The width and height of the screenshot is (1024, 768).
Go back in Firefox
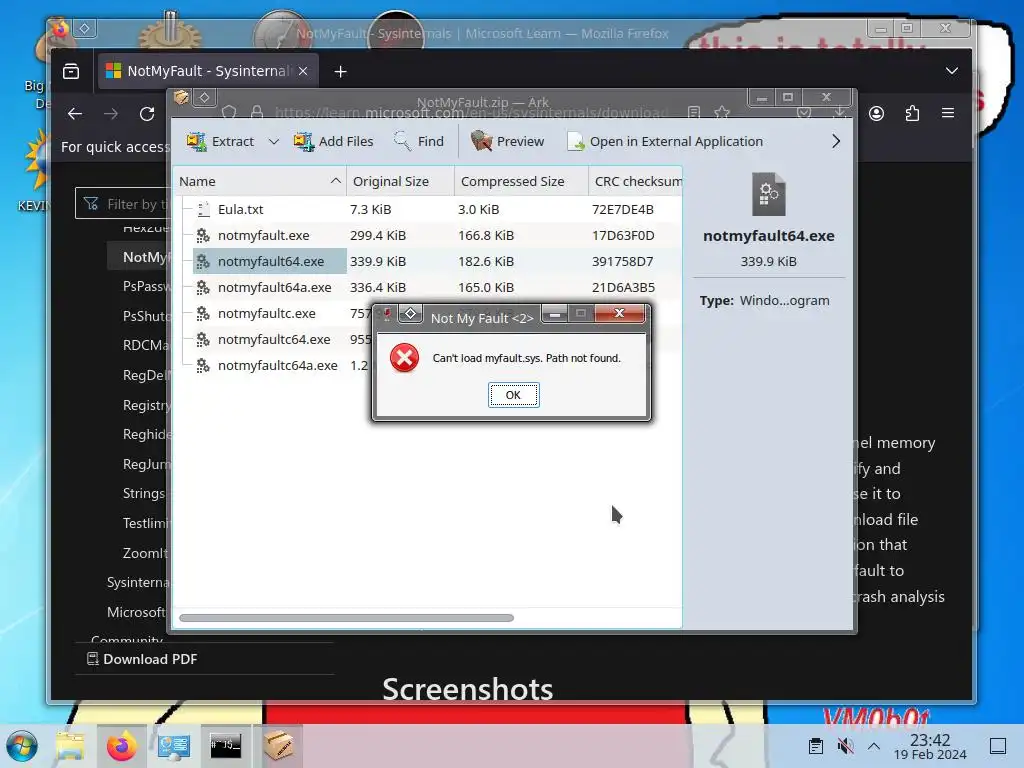click(x=75, y=114)
